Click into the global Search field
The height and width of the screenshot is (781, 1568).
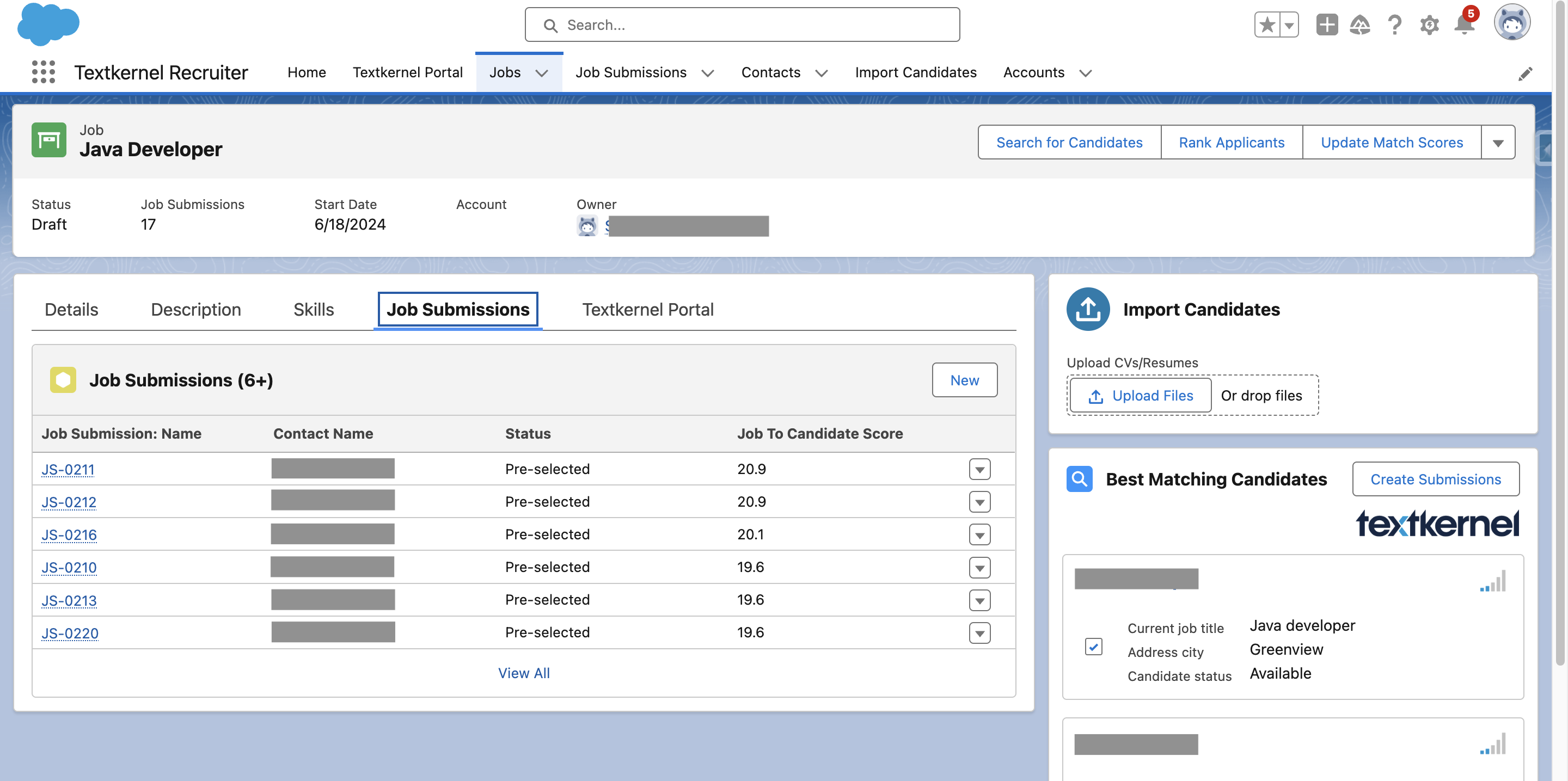point(742,25)
